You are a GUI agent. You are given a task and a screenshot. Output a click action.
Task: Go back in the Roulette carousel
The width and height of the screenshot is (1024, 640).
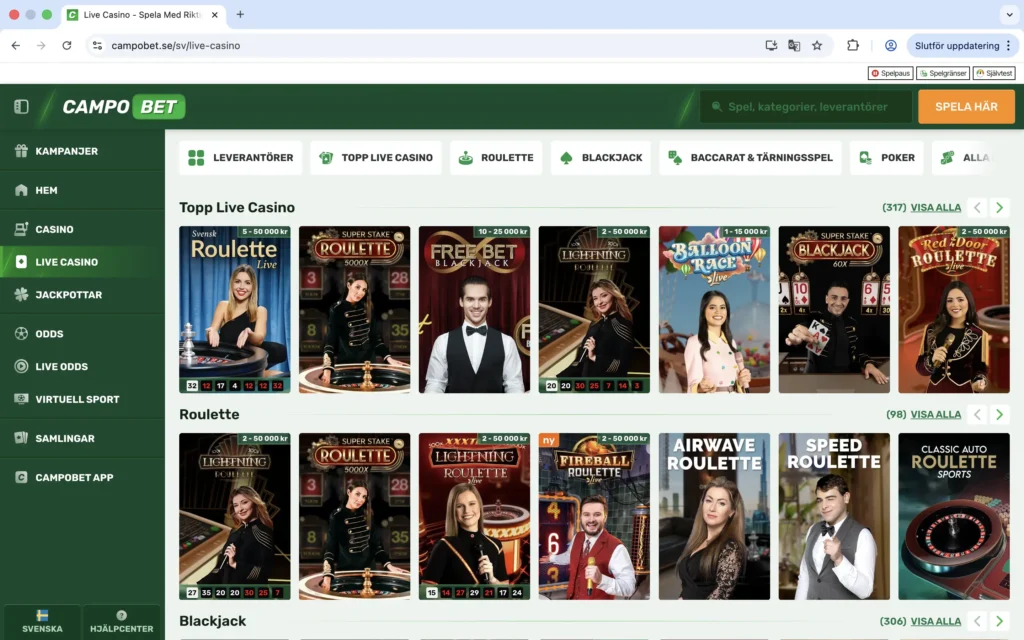click(x=975, y=413)
